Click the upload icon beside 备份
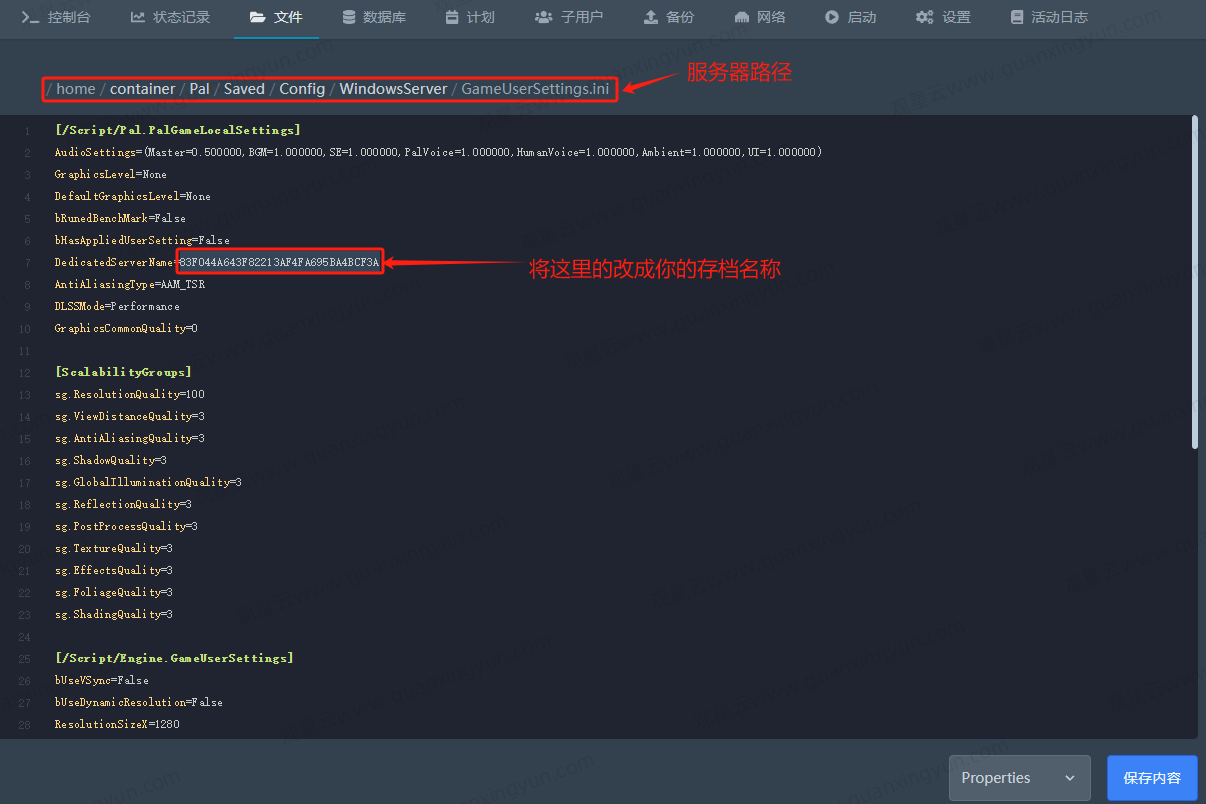 [651, 17]
